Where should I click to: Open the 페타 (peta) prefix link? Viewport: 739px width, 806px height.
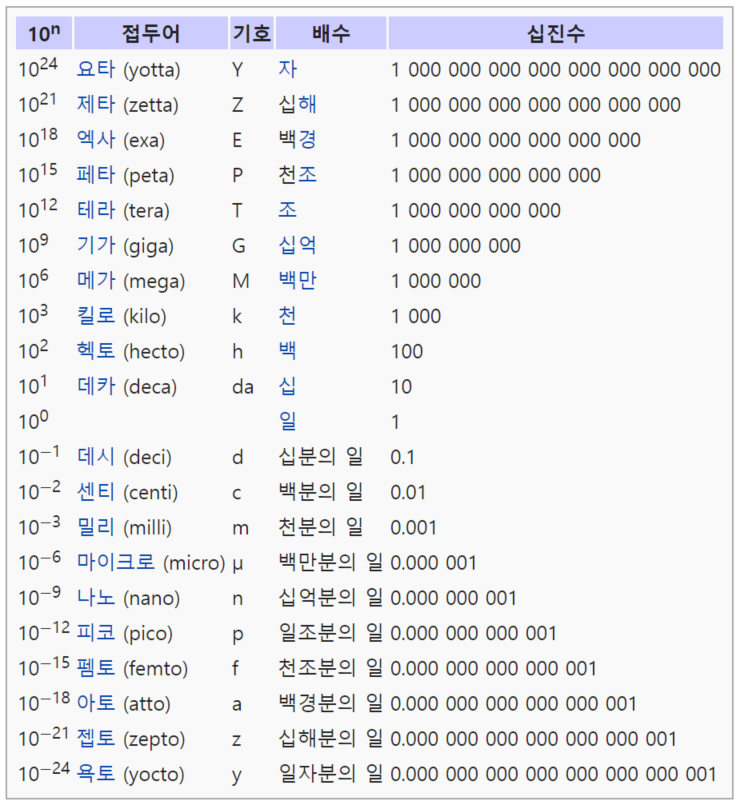click(x=96, y=175)
